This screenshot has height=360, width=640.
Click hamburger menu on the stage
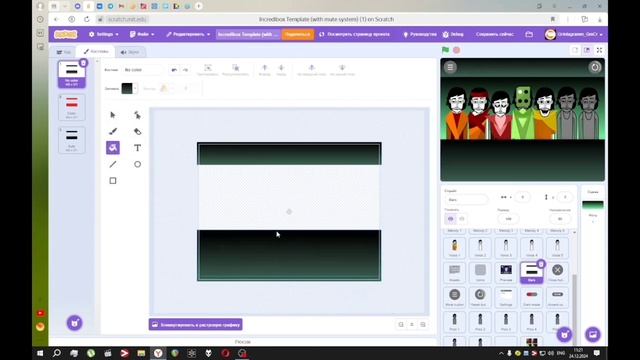click(450, 67)
